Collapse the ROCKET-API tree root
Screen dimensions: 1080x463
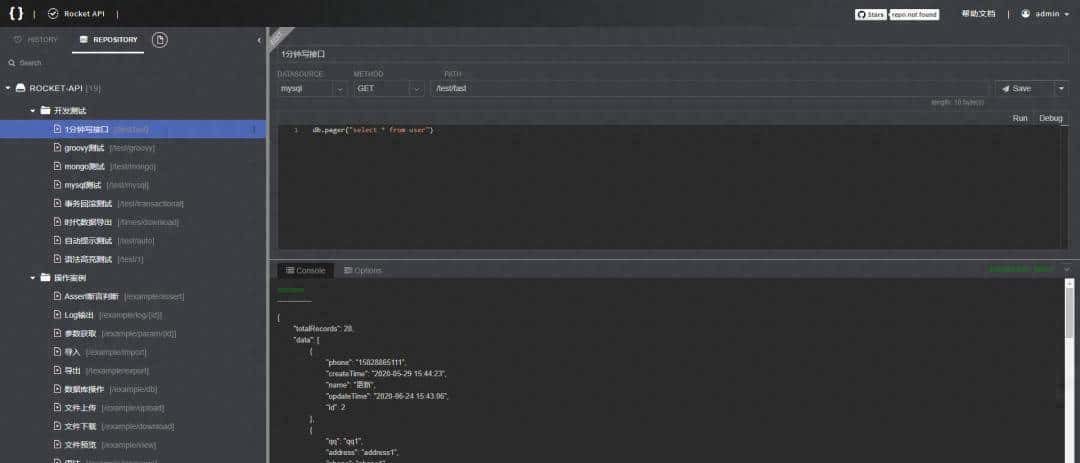[8, 88]
